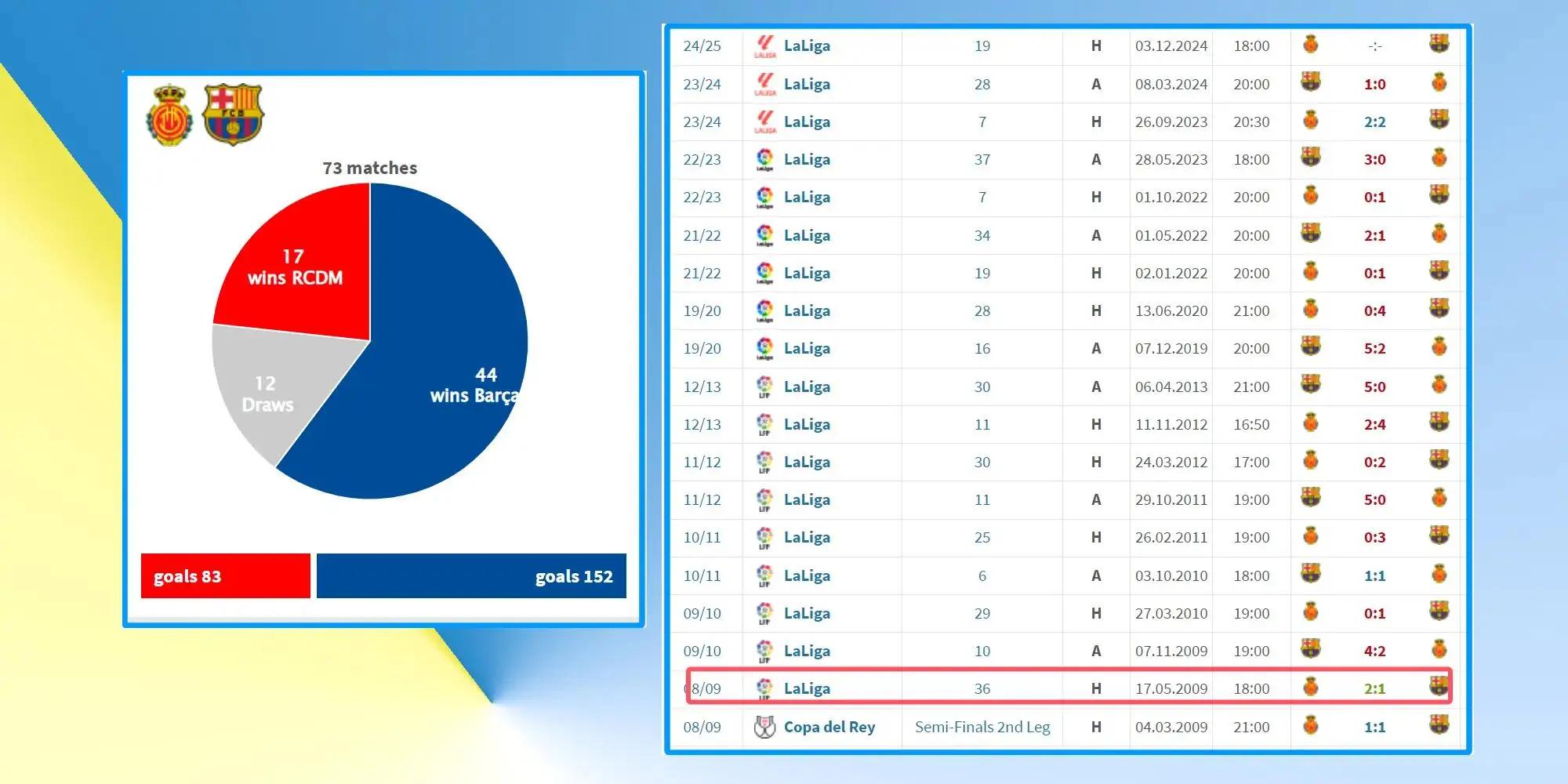
Task: Click the red goals 83 bar
Action: [226, 576]
